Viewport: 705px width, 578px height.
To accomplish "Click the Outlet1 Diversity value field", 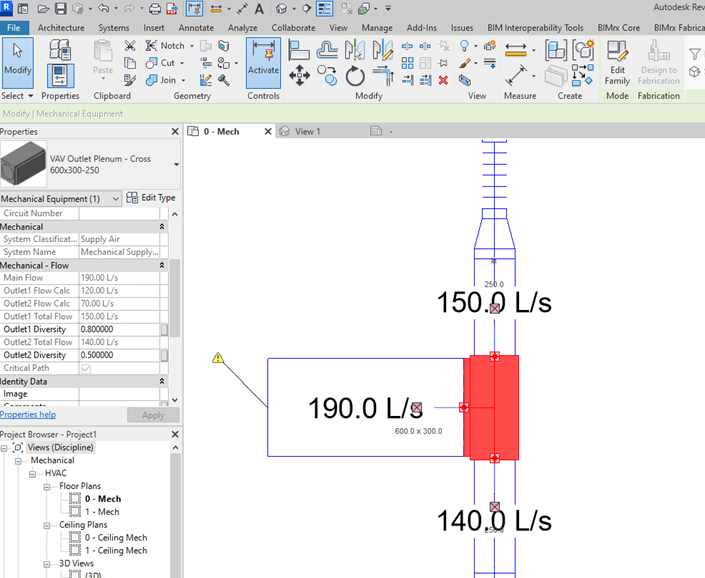I will tap(120, 329).
